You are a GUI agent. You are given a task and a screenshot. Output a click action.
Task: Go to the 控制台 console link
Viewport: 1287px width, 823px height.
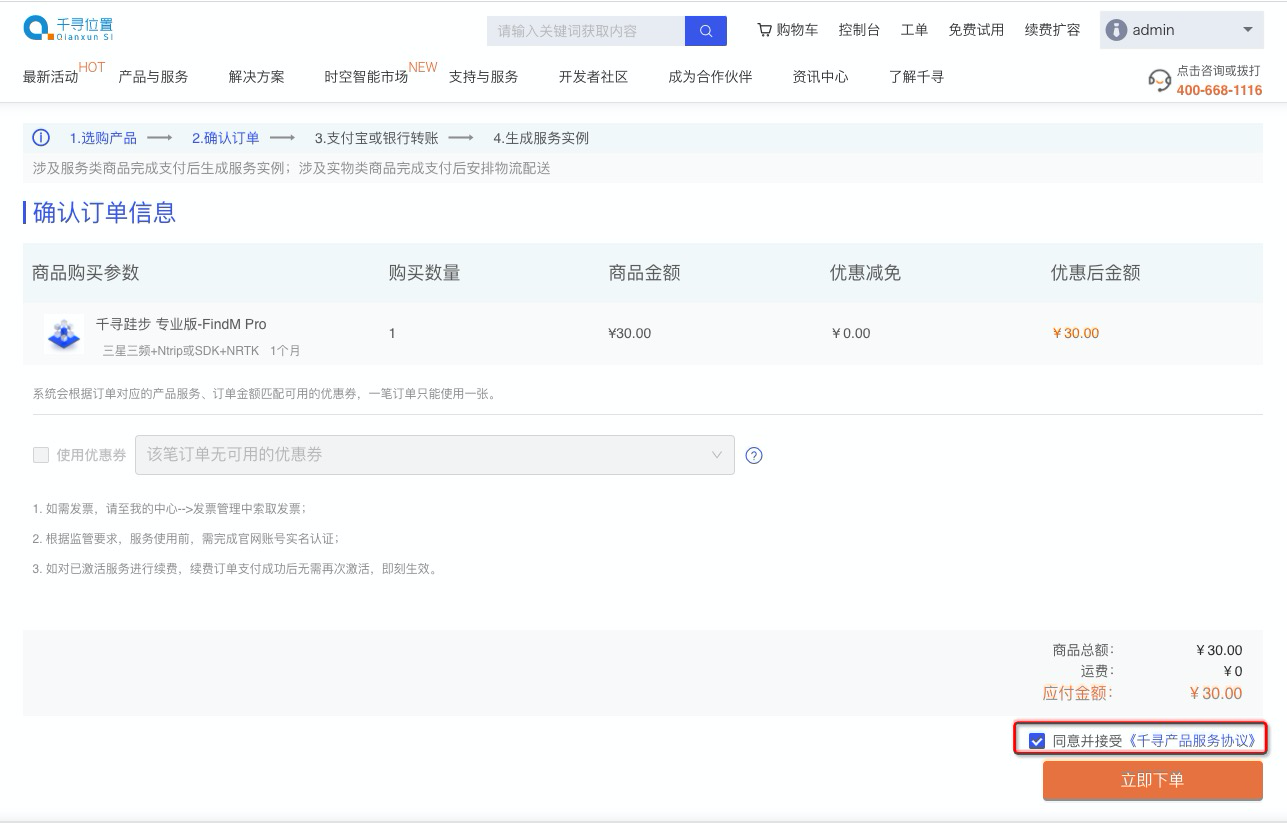point(859,30)
